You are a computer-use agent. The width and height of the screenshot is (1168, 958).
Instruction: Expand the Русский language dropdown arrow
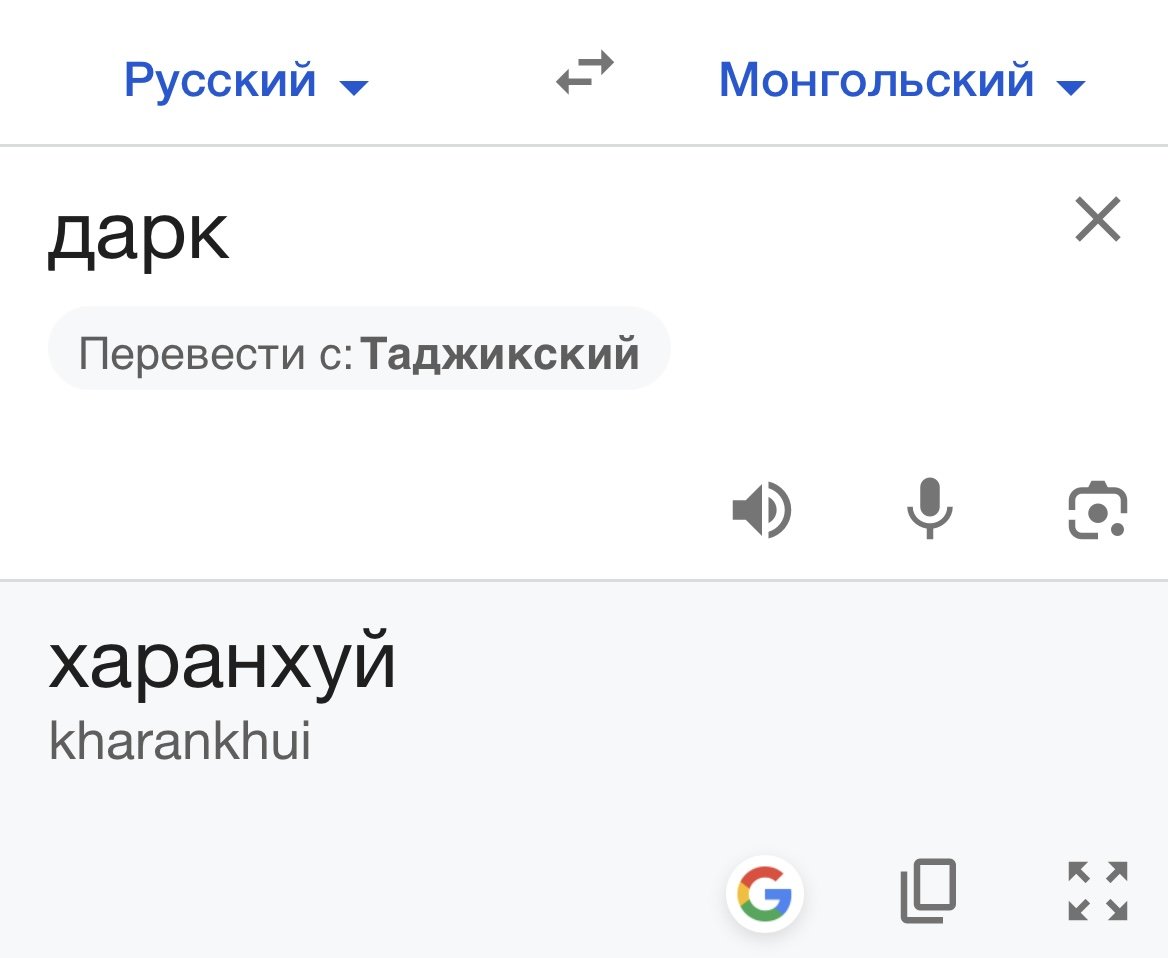(354, 88)
